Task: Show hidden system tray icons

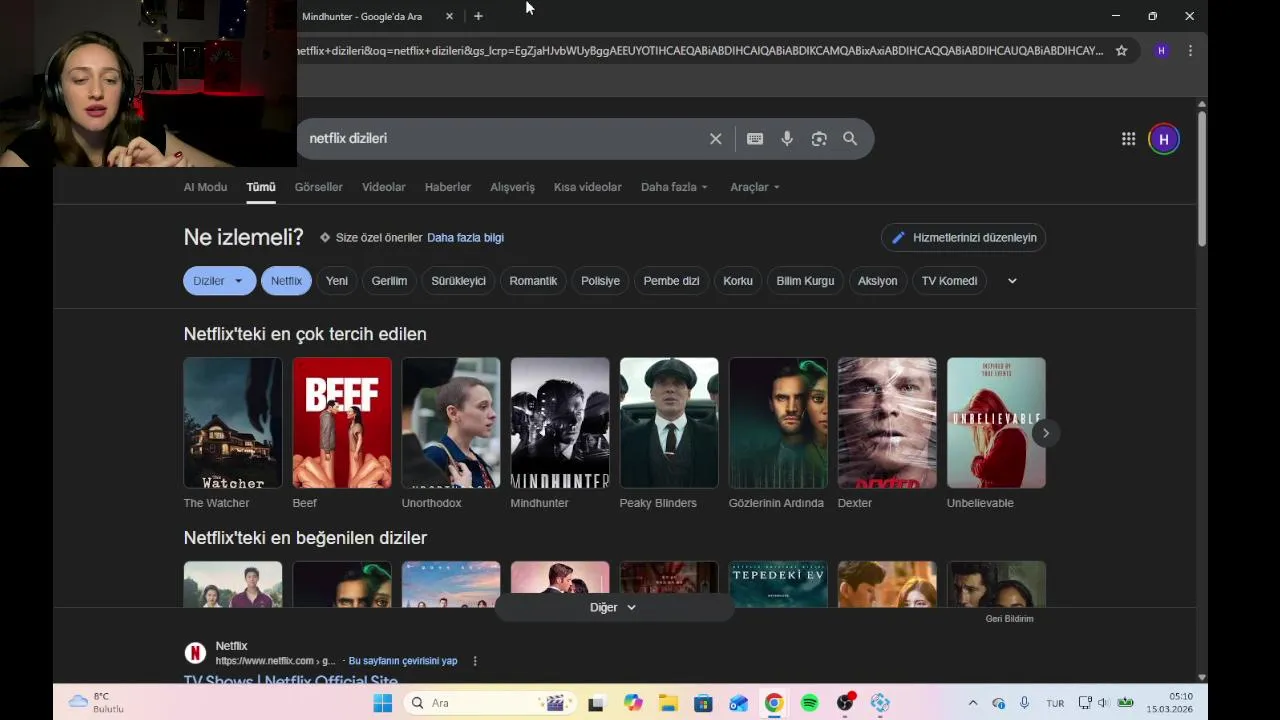Action: [972, 703]
